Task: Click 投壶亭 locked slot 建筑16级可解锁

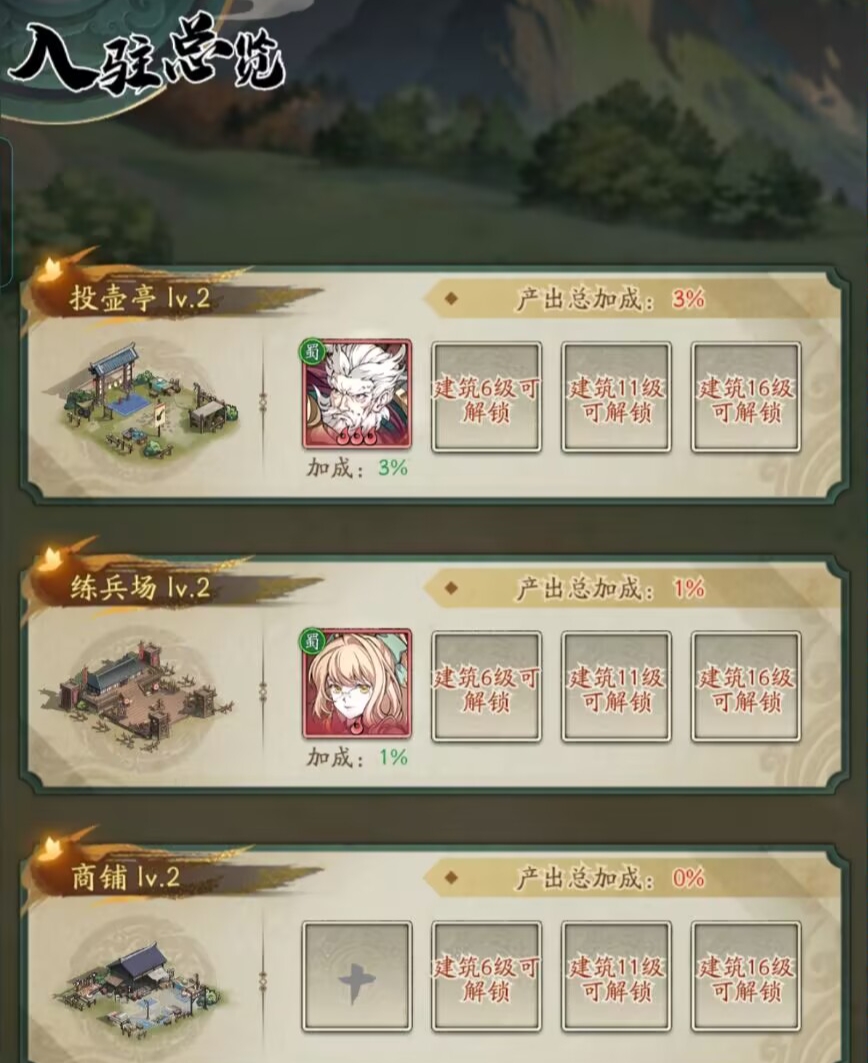Action: coord(746,397)
